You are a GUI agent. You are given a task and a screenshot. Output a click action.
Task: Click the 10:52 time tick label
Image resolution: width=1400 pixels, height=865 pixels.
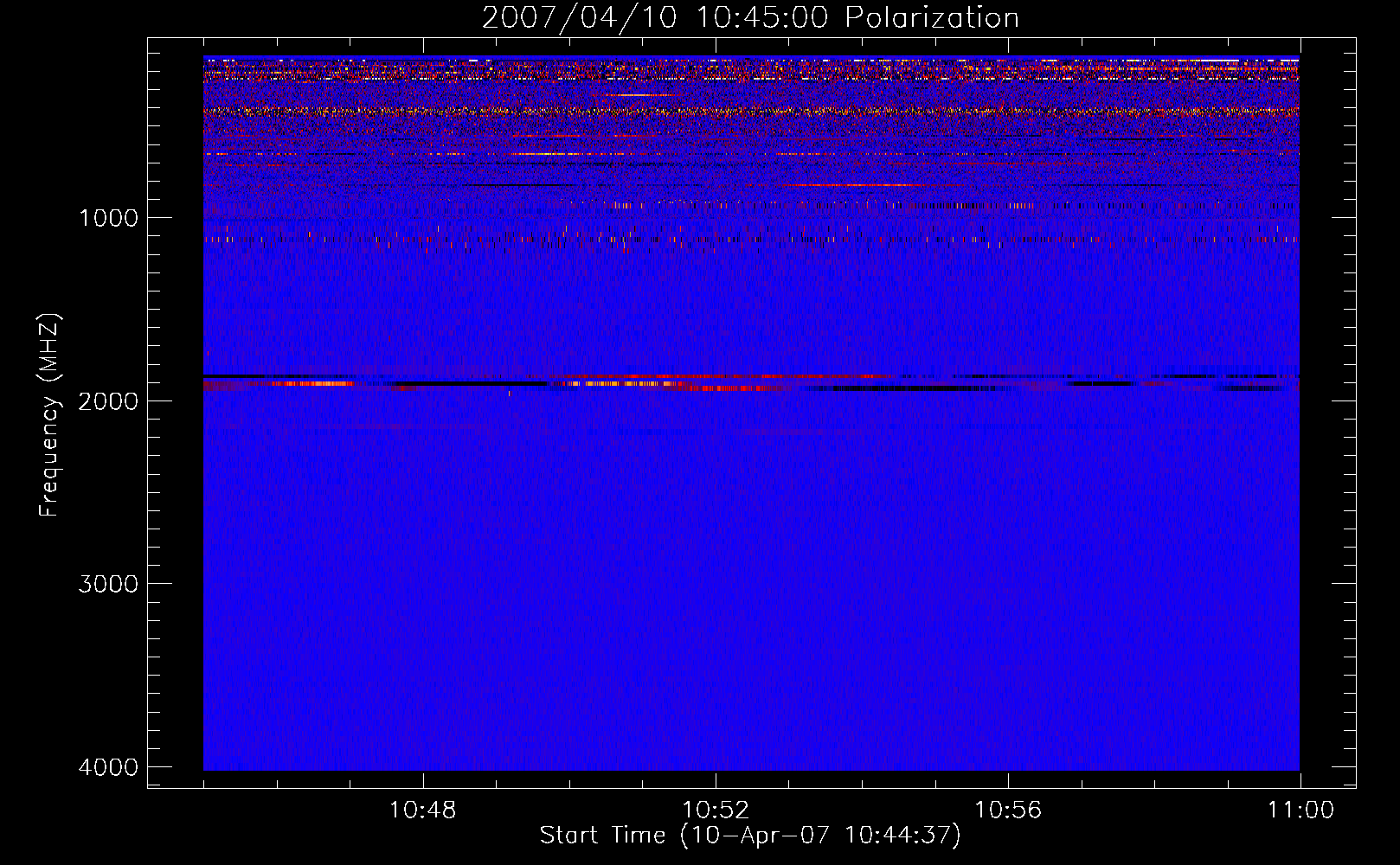point(716,811)
